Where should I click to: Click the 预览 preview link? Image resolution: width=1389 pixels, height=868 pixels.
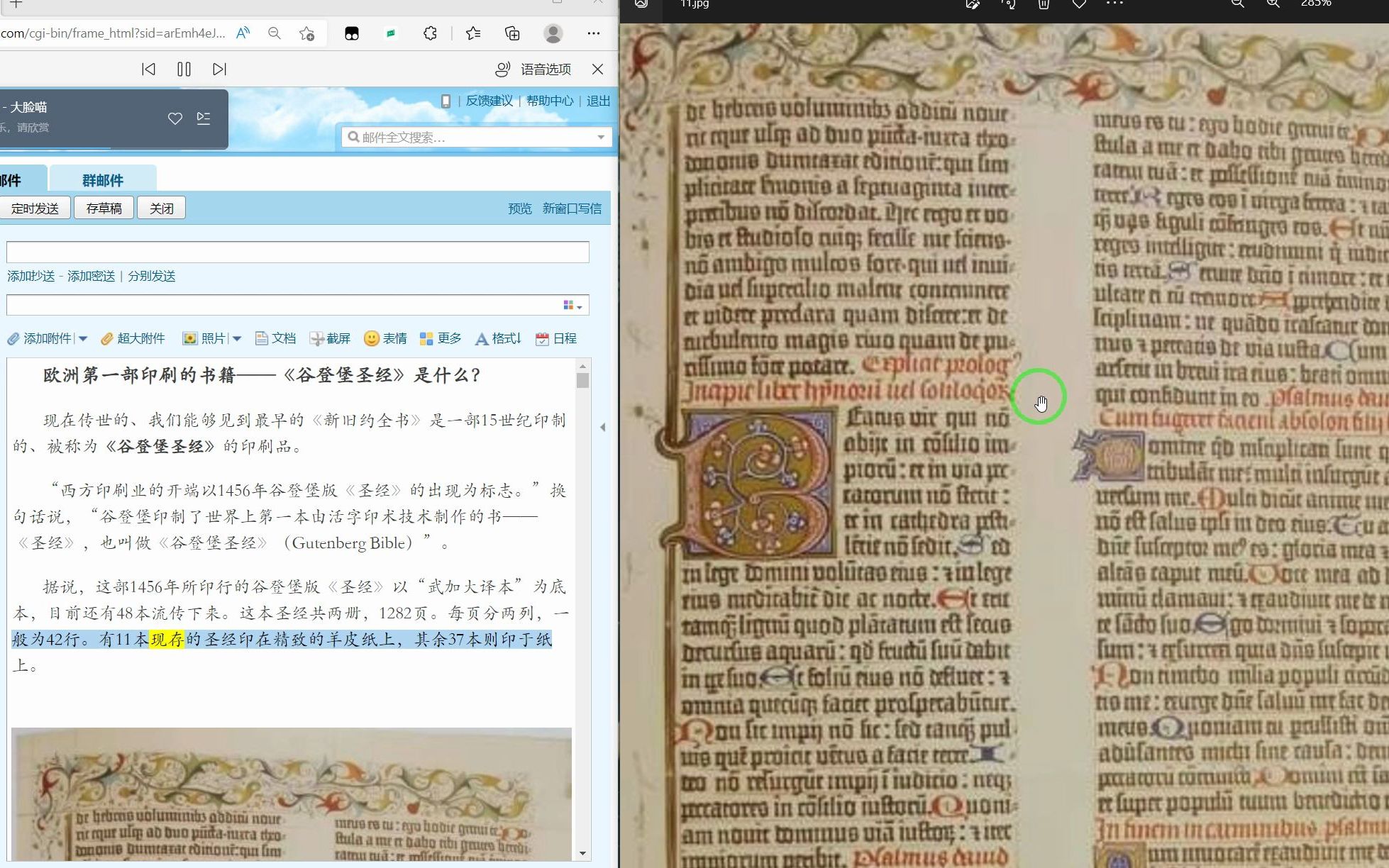click(519, 208)
